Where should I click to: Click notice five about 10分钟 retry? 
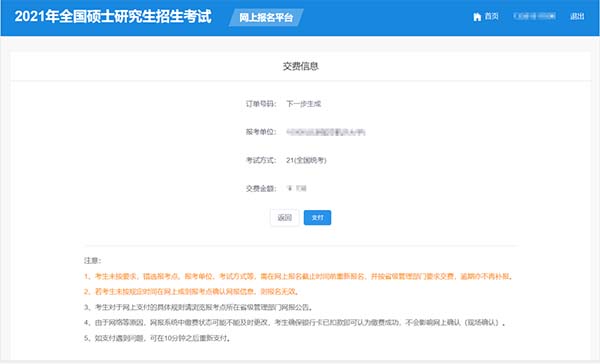157,338
